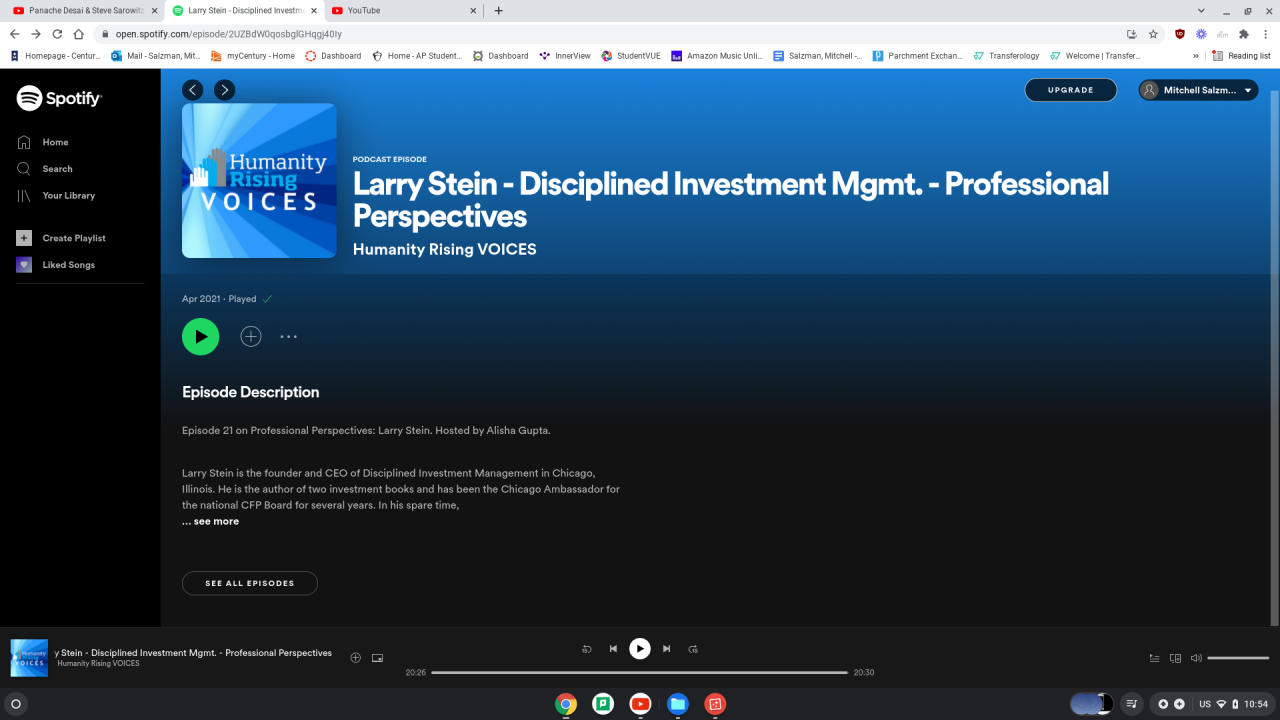This screenshot has width=1280, height=720.
Task: Expand hidden bookmarks with double chevron
Action: pos(1195,56)
